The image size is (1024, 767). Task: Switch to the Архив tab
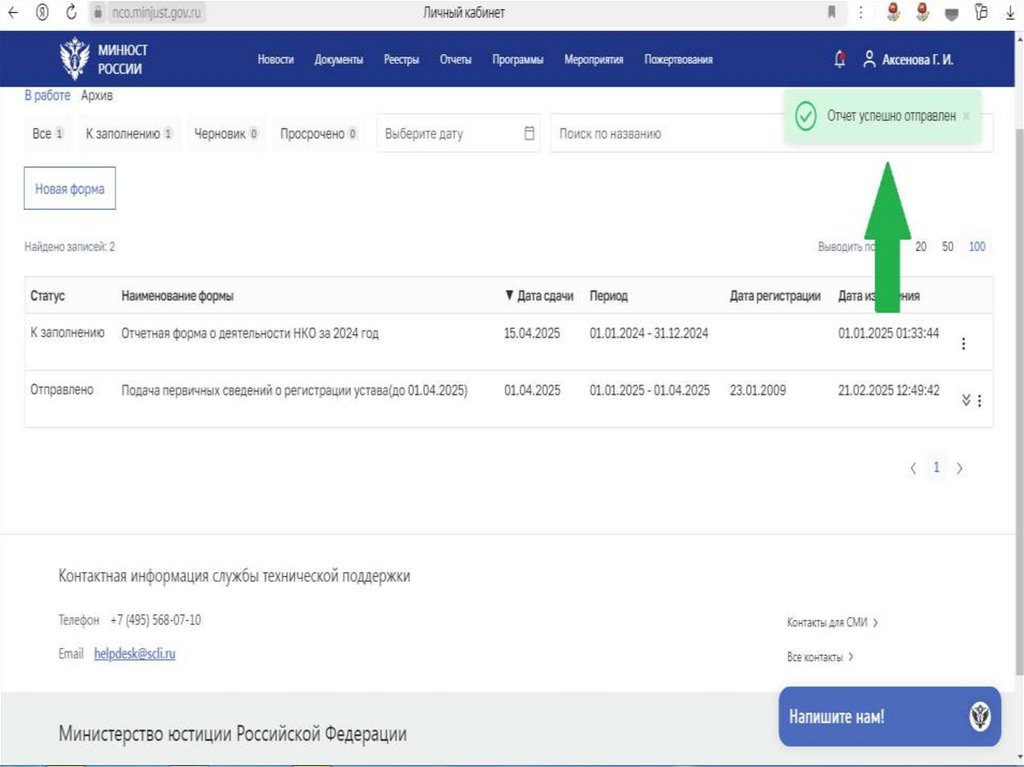(x=97, y=96)
